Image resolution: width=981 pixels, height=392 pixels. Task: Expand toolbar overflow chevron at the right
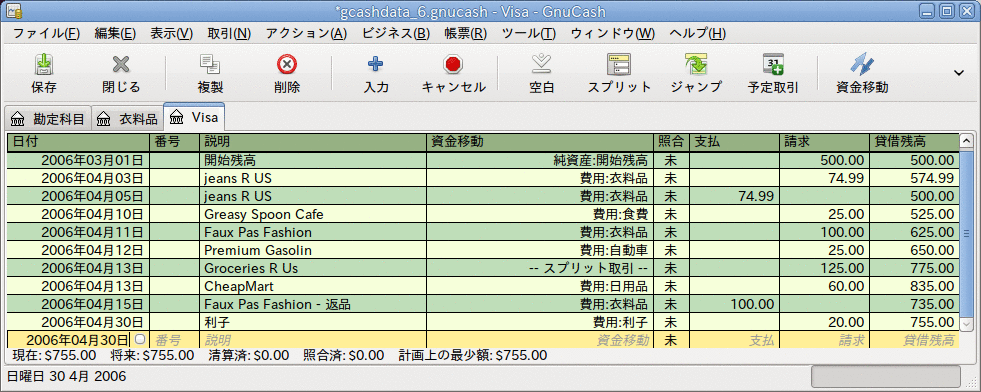tap(958, 73)
